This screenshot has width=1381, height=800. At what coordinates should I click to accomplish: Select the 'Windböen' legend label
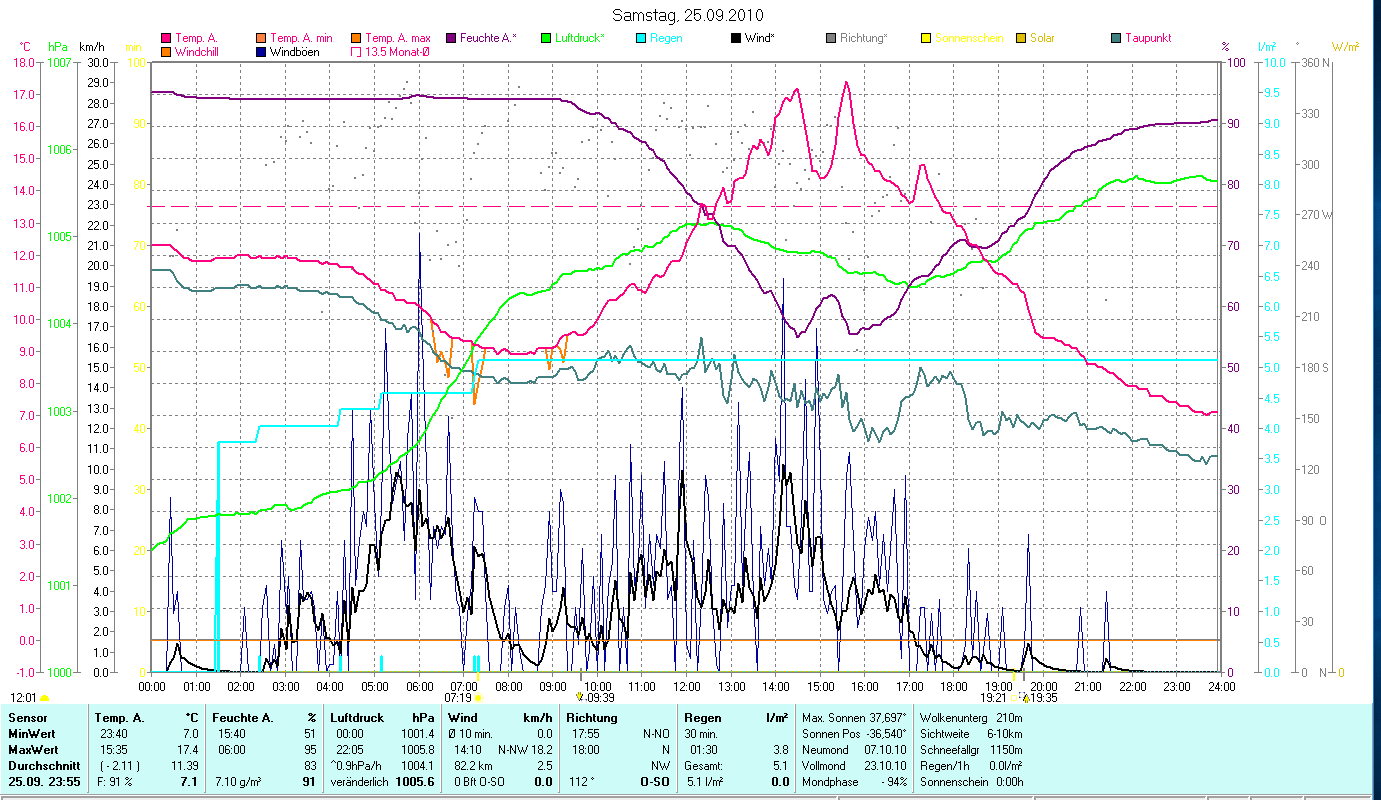[x=295, y=51]
